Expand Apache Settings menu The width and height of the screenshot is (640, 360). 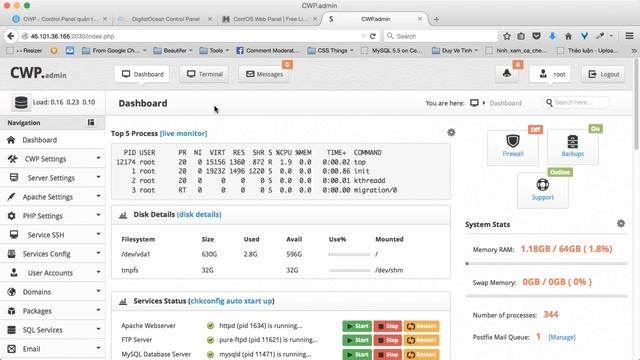[53, 197]
